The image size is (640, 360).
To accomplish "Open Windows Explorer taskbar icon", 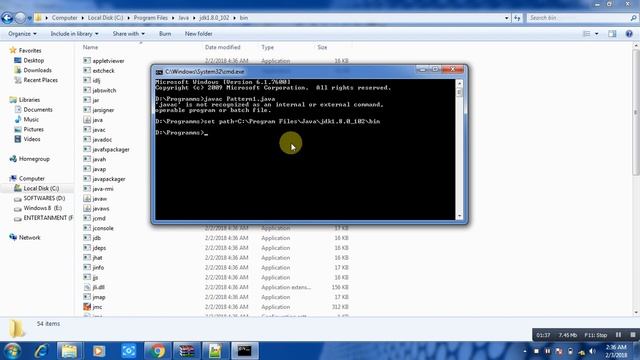I will 69,351.
